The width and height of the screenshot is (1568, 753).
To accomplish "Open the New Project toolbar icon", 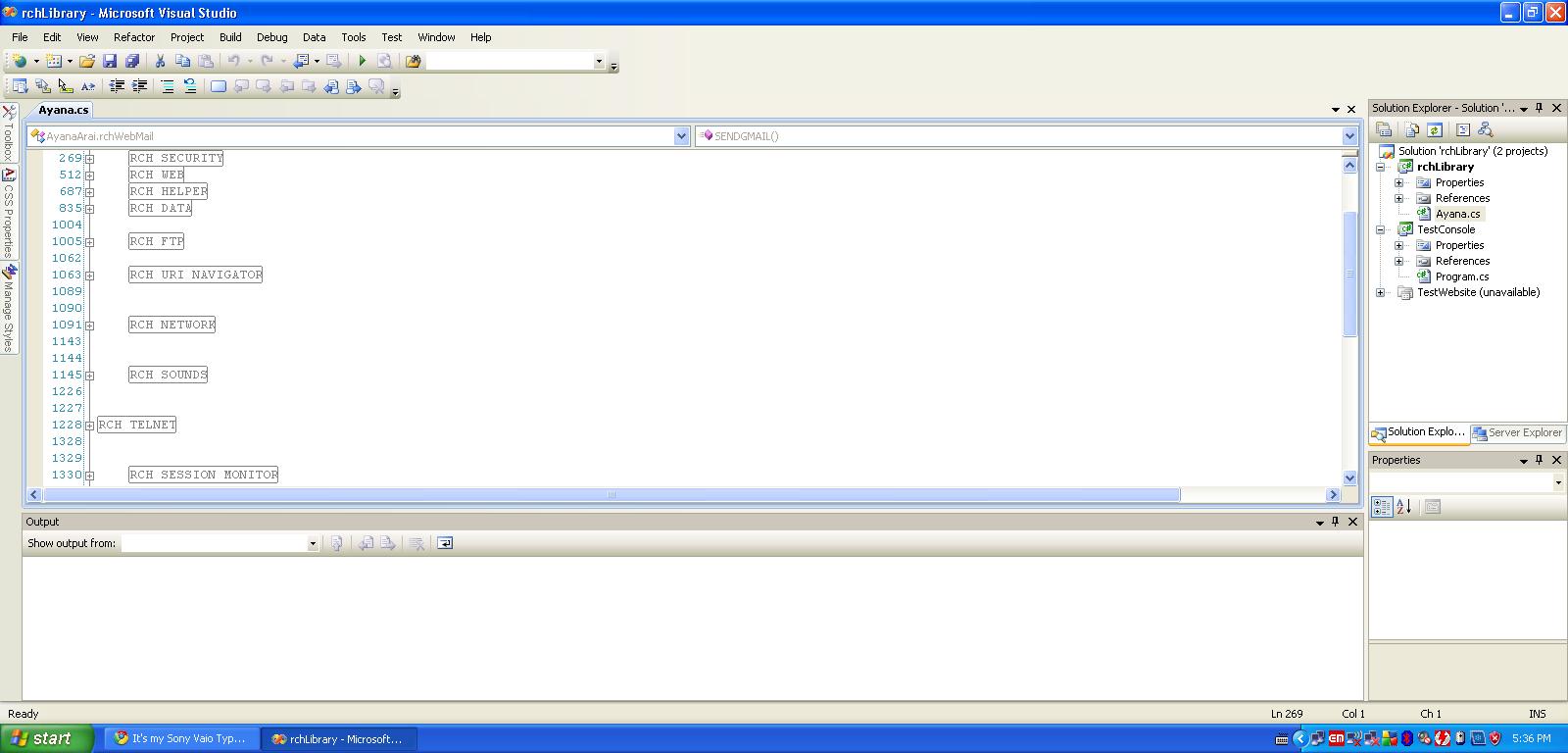I will tap(19, 61).
